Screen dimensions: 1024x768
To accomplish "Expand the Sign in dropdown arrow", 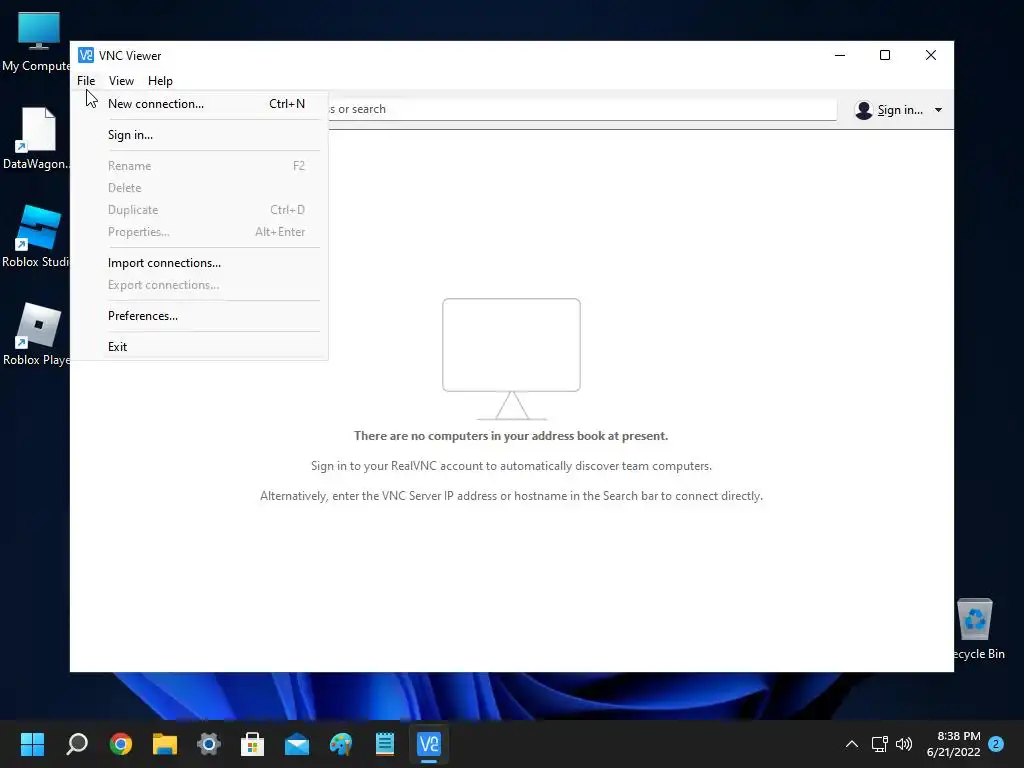I will [938, 110].
